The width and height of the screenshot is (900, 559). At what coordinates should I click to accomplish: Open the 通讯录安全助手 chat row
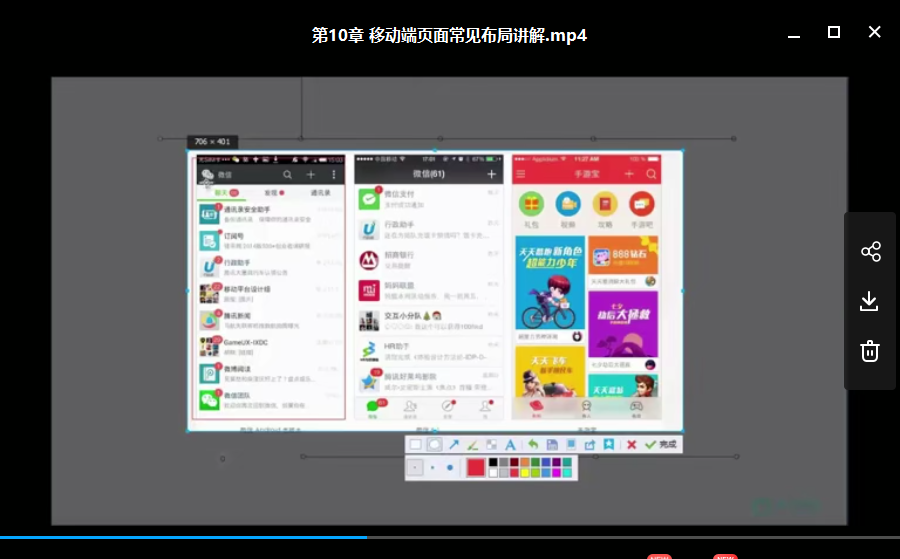(270, 214)
